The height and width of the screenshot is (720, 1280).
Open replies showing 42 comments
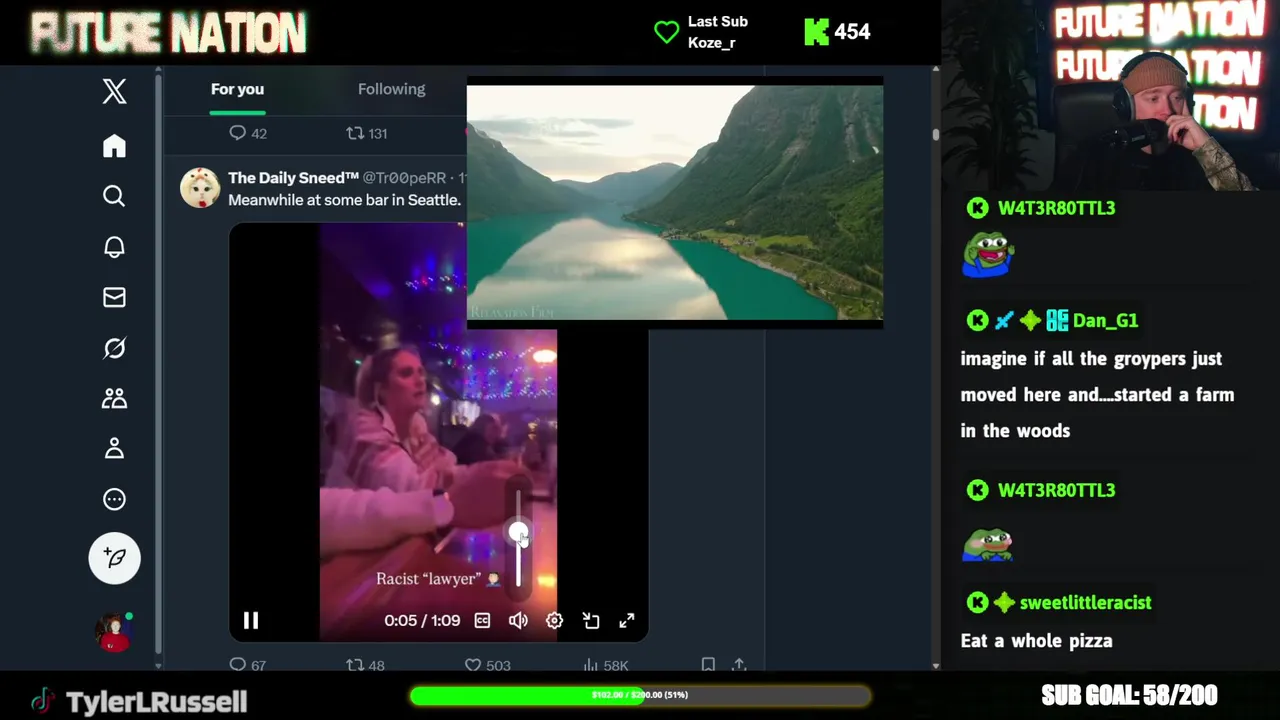pyautogui.click(x=247, y=133)
